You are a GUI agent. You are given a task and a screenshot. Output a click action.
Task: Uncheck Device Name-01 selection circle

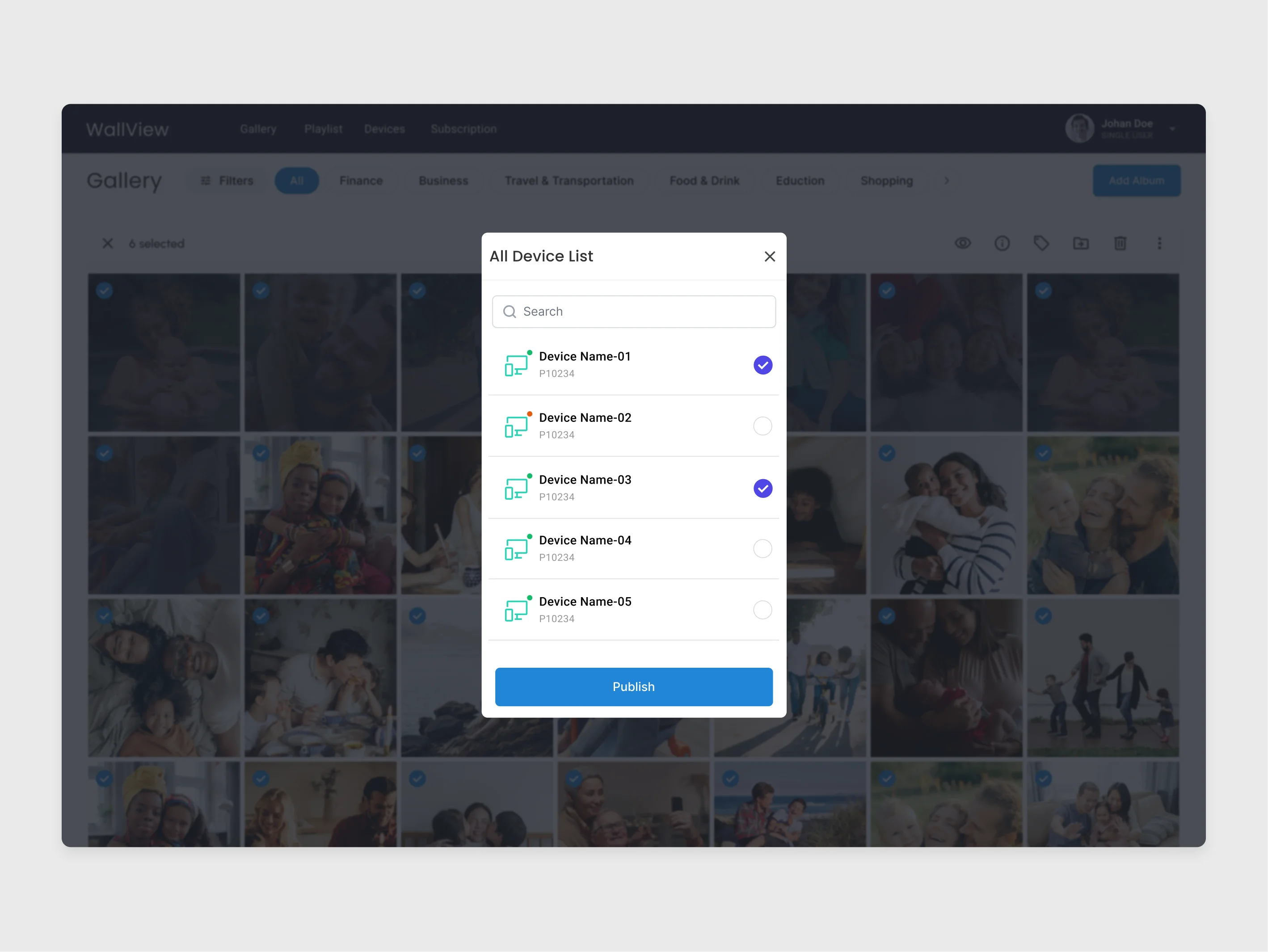tap(762, 365)
